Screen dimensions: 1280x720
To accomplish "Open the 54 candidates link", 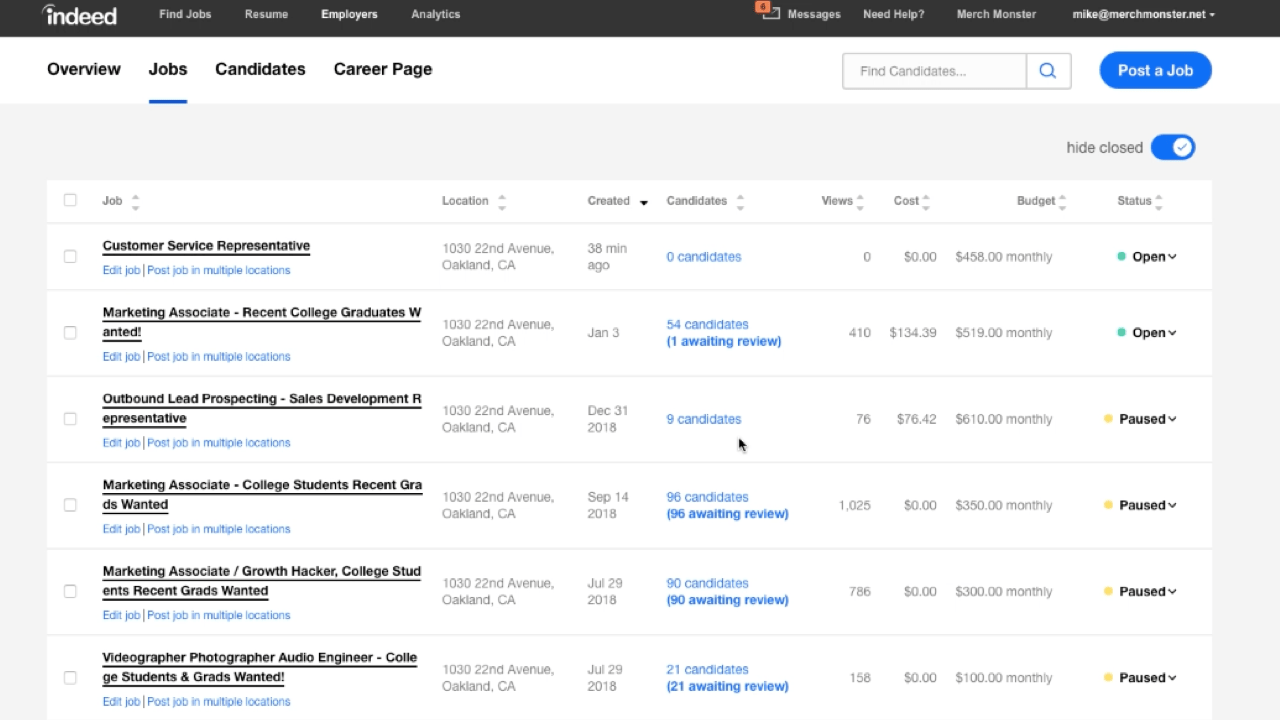I will click(x=707, y=324).
